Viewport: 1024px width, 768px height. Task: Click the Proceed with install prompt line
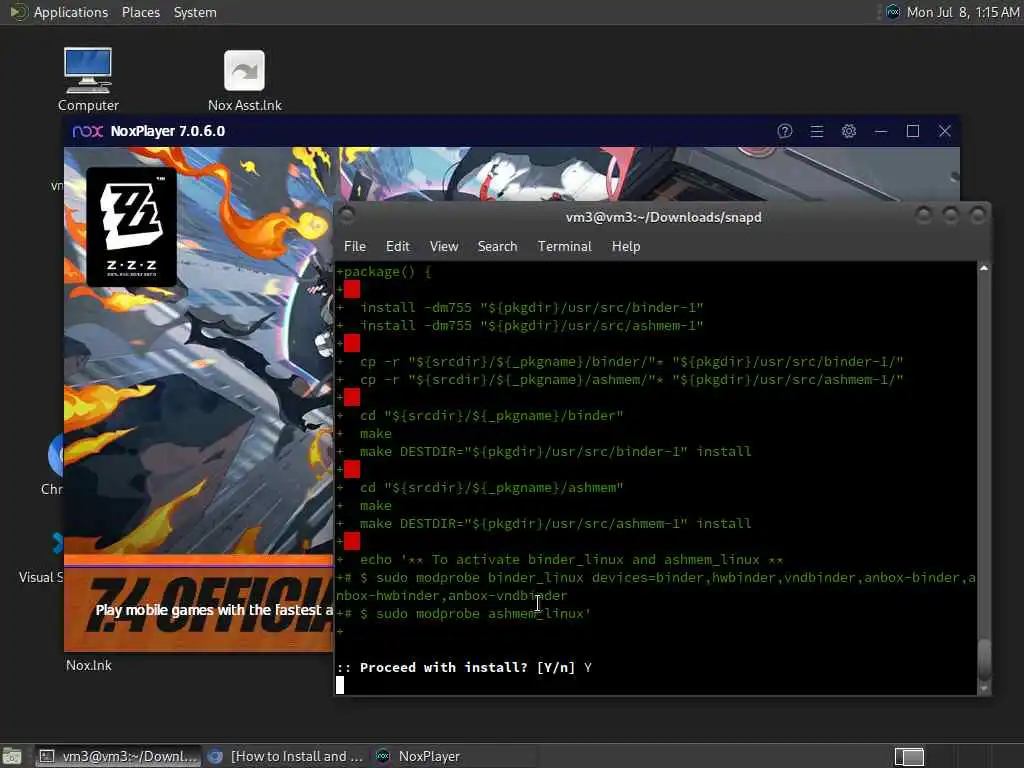click(x=464, y=667)
